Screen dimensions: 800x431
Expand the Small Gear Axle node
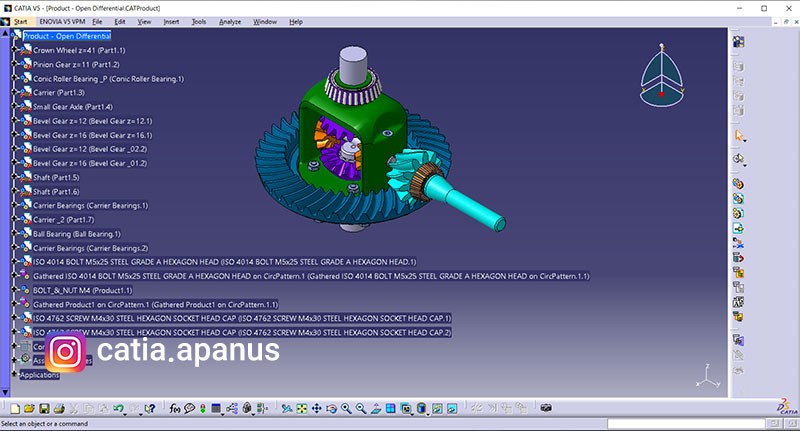pos(15,107)
